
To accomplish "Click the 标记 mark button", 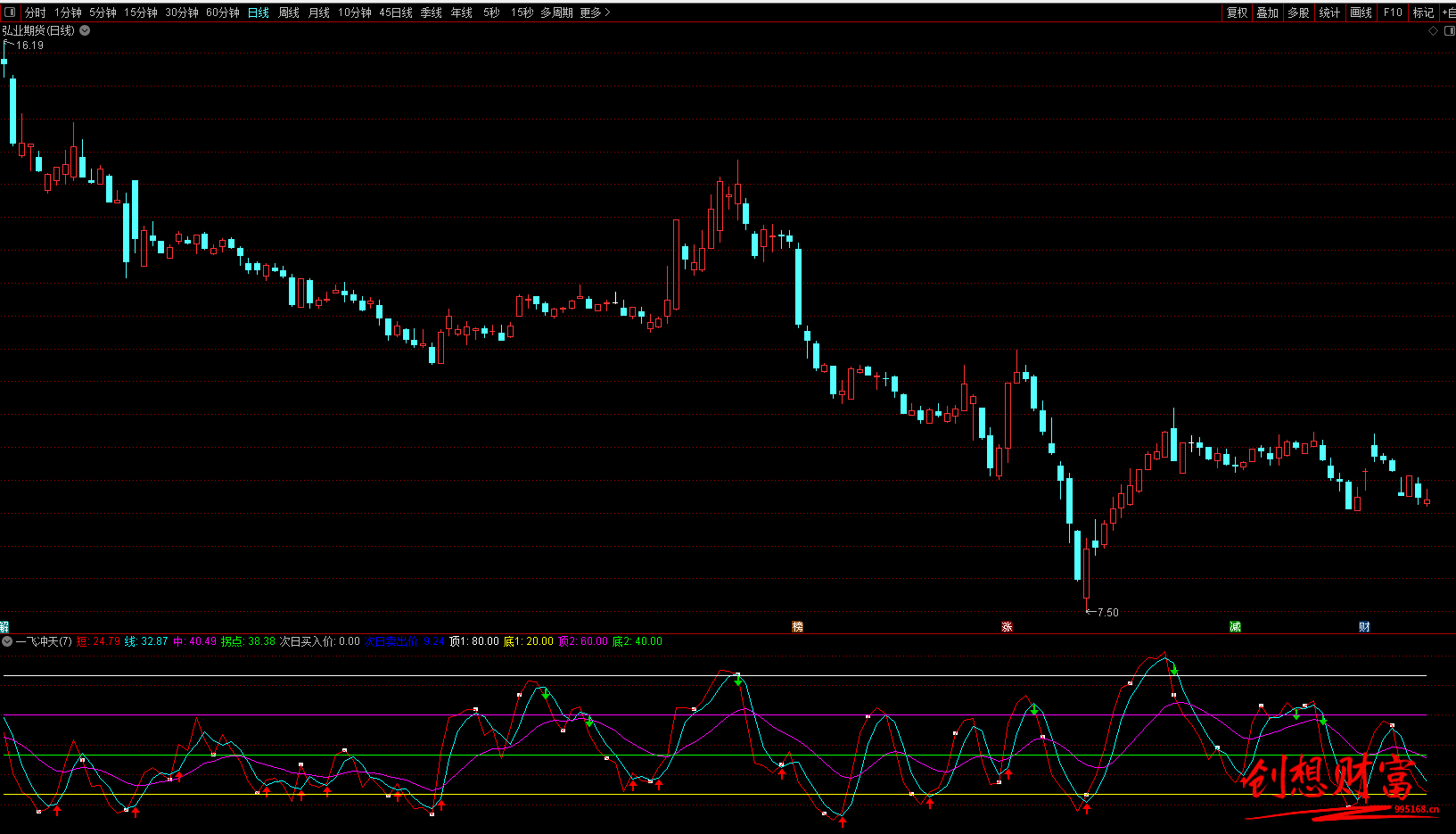I will click(1423, 12).
